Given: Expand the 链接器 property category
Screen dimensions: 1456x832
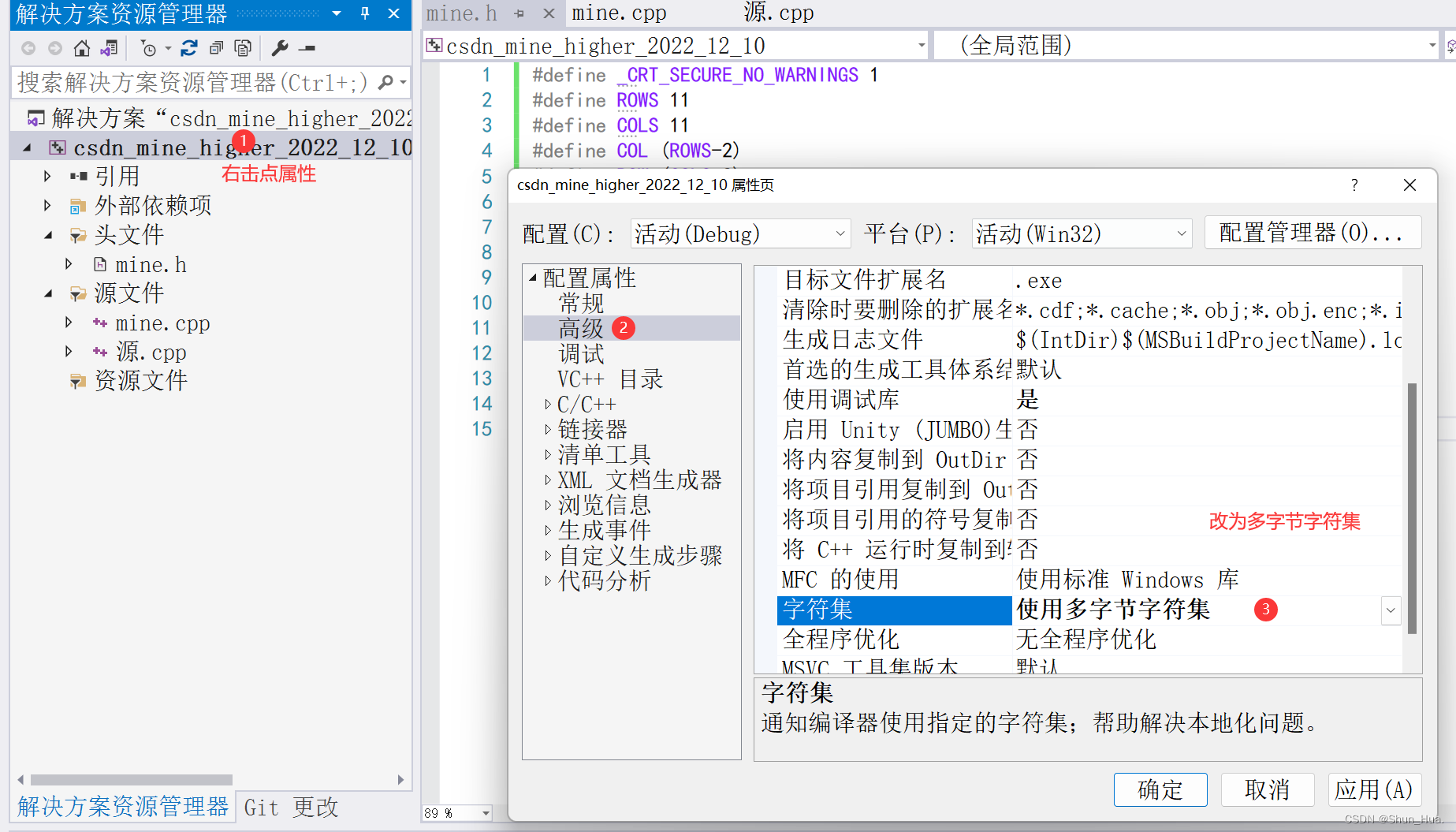Looking at the screenshot, I should [548, 430].
